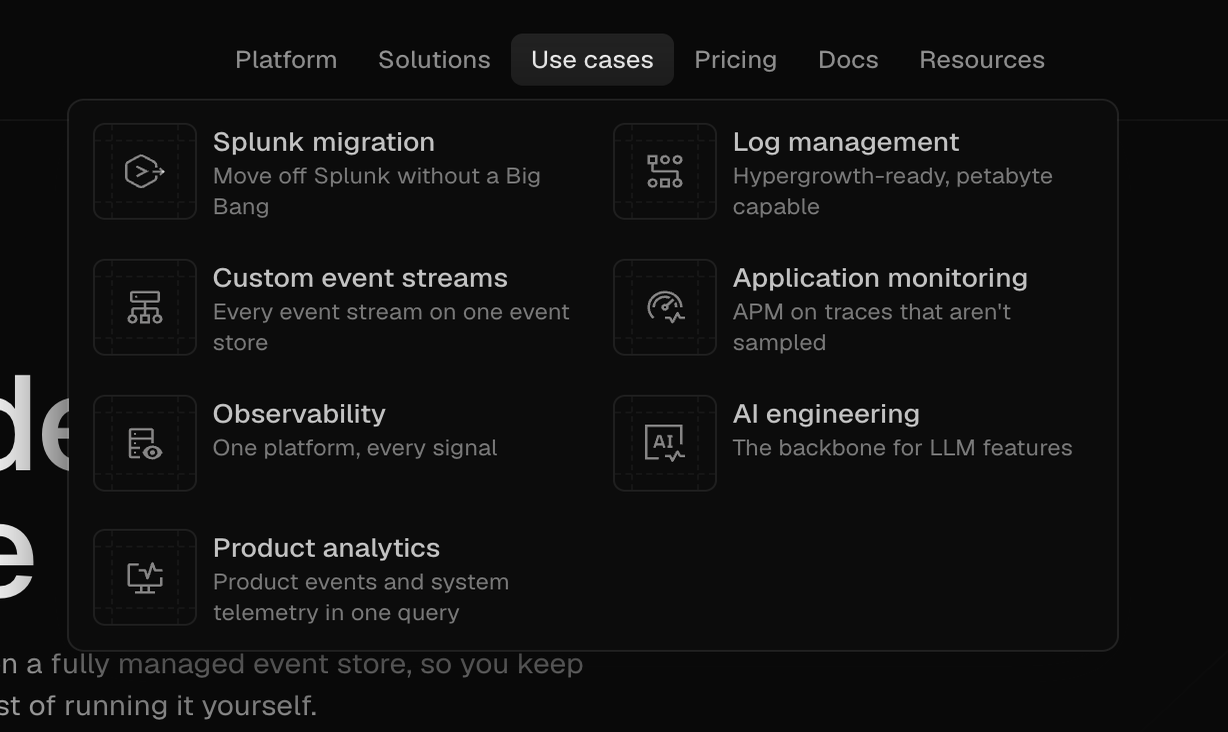Click 'One platform, every signal' text
The width and height of the screenshot is (1228, 732).
pos(355,448)
